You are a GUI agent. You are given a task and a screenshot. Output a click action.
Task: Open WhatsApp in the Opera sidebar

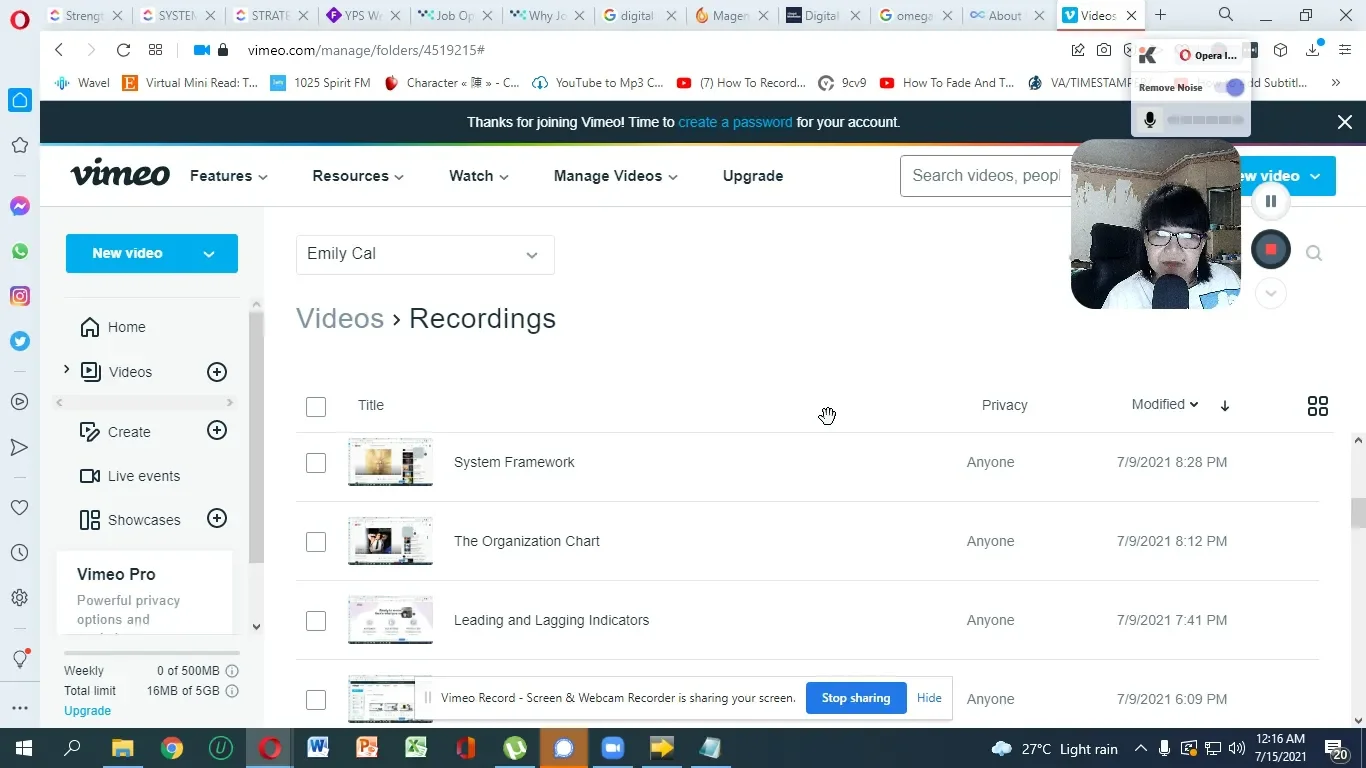(x=19, y=251)
